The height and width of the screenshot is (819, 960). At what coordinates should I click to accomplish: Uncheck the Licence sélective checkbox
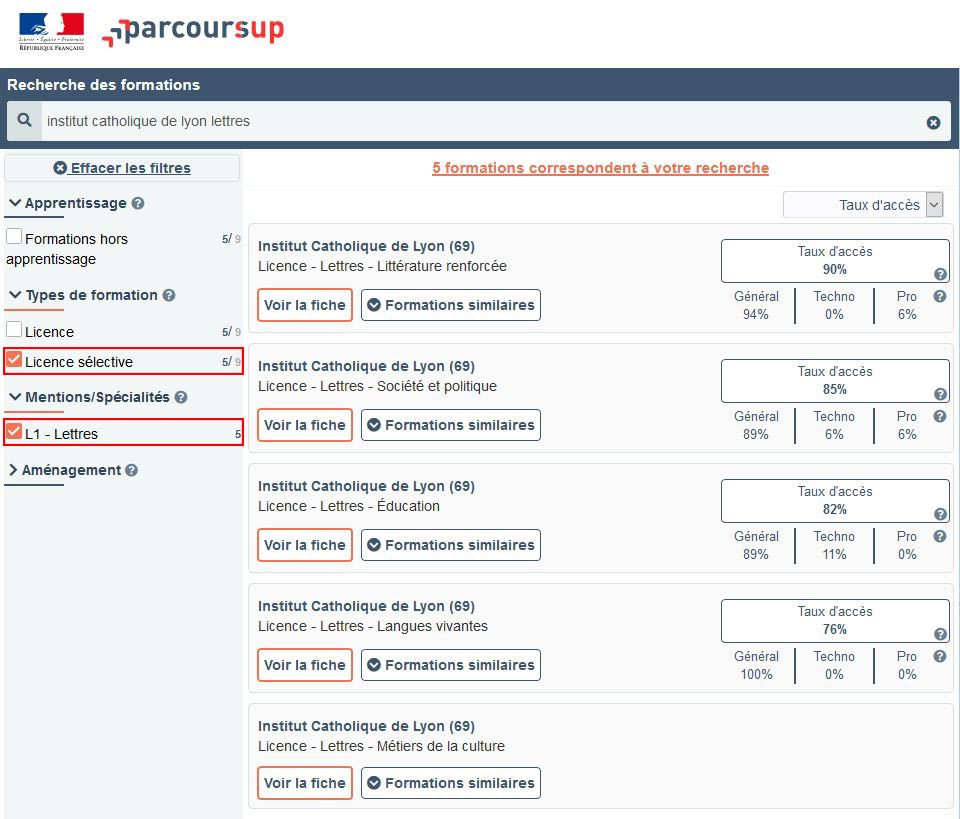pyautogui.click(x=14, y=359)
